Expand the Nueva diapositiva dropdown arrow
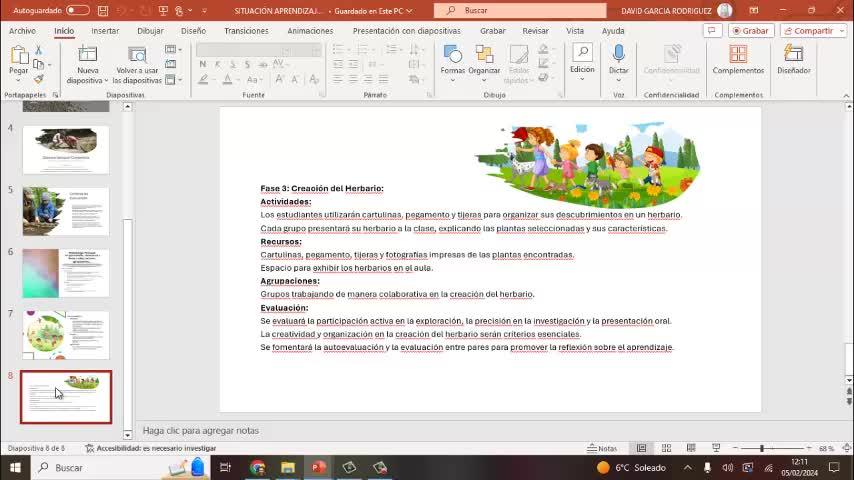This screenshot has height=480, width=854. pyautogui.click(x=106, y=81)
